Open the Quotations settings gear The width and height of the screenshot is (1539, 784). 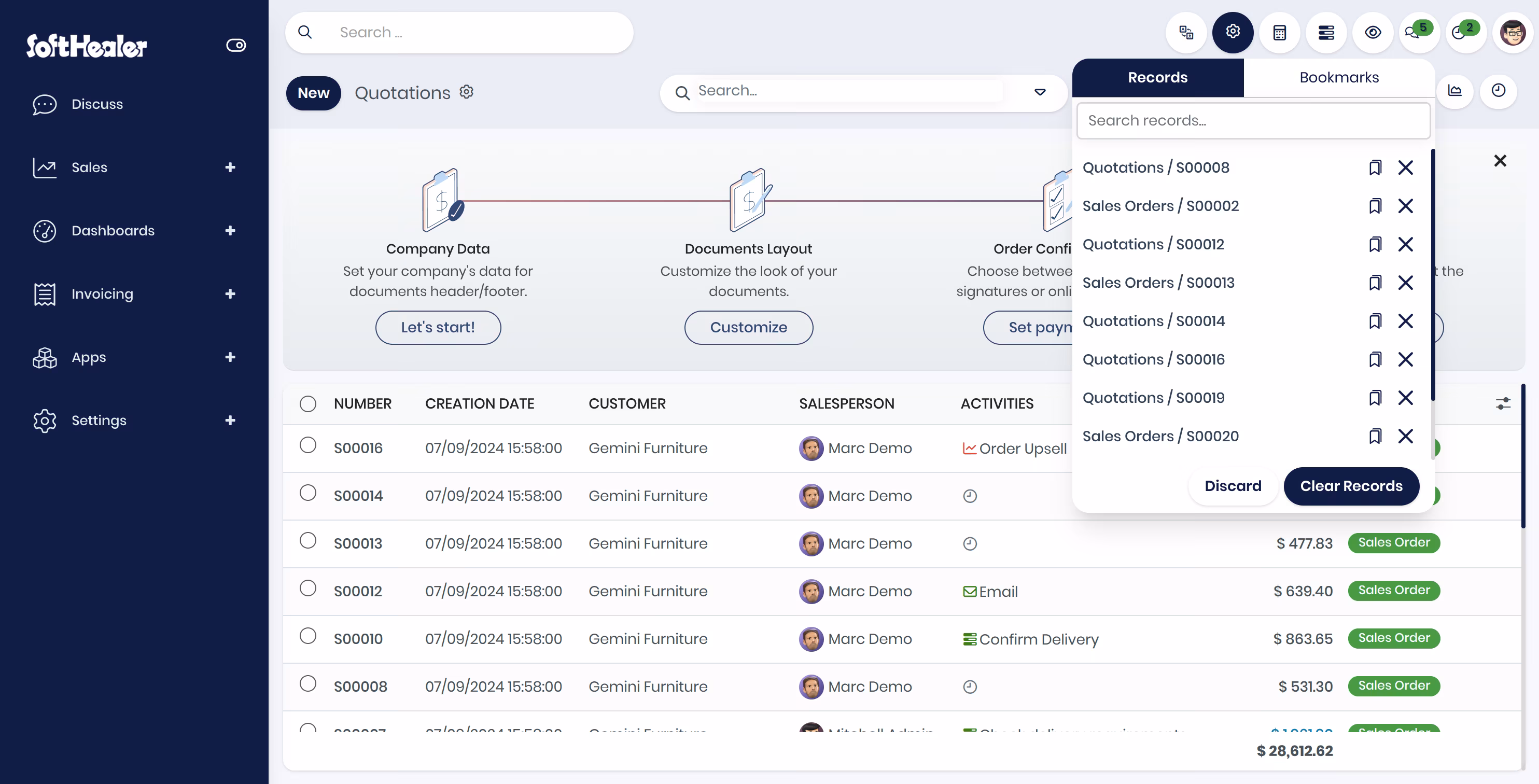(467, 91)
